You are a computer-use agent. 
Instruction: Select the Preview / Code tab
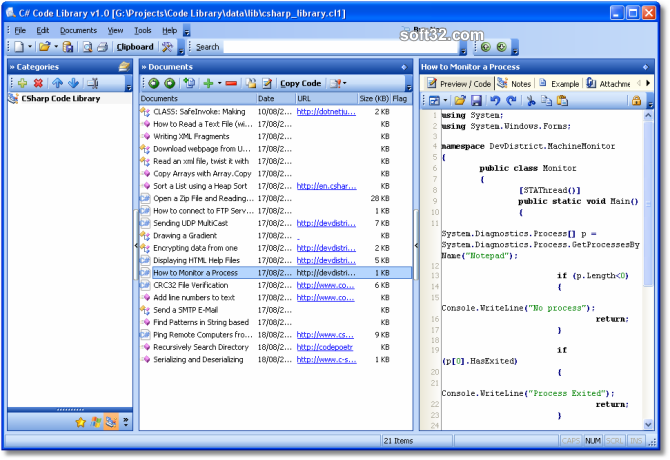coord(459,84)
